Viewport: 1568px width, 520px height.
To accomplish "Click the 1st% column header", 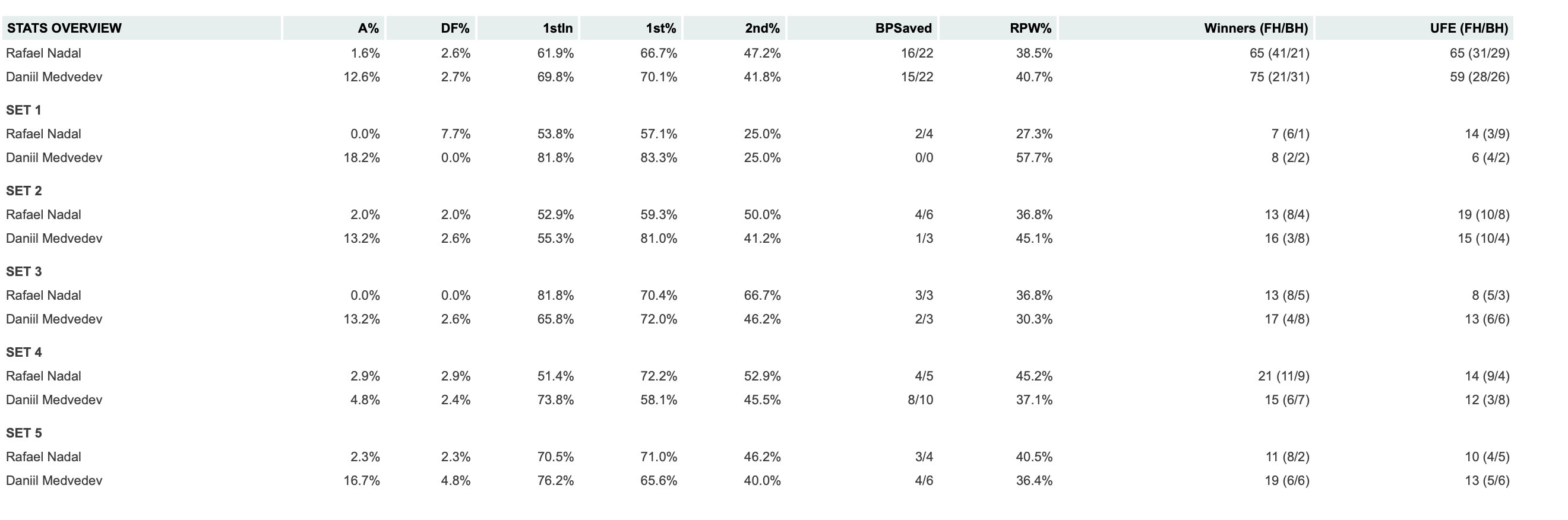I will click(x=661, y=28).
